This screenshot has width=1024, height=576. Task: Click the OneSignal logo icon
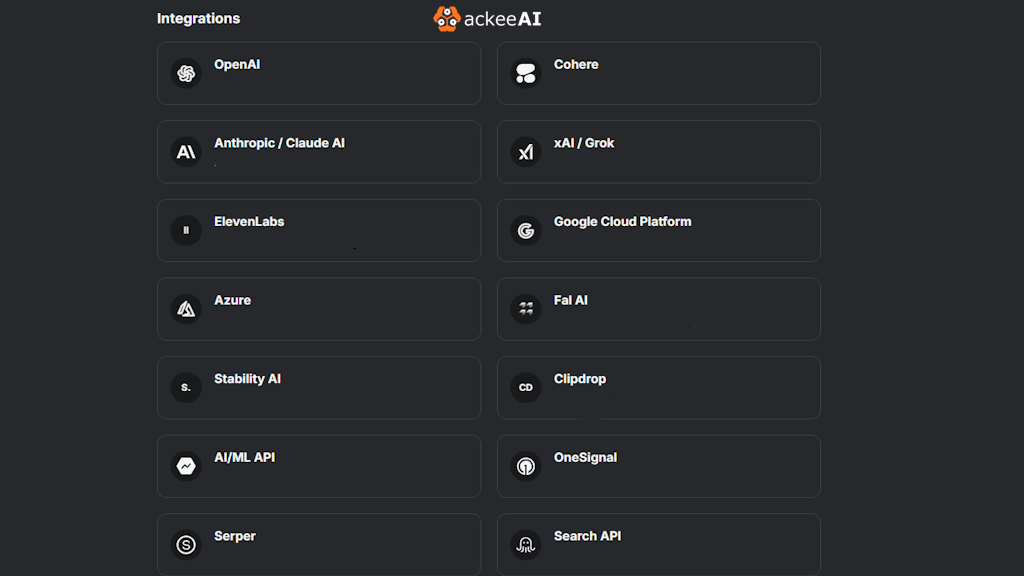tap(526, 466)
